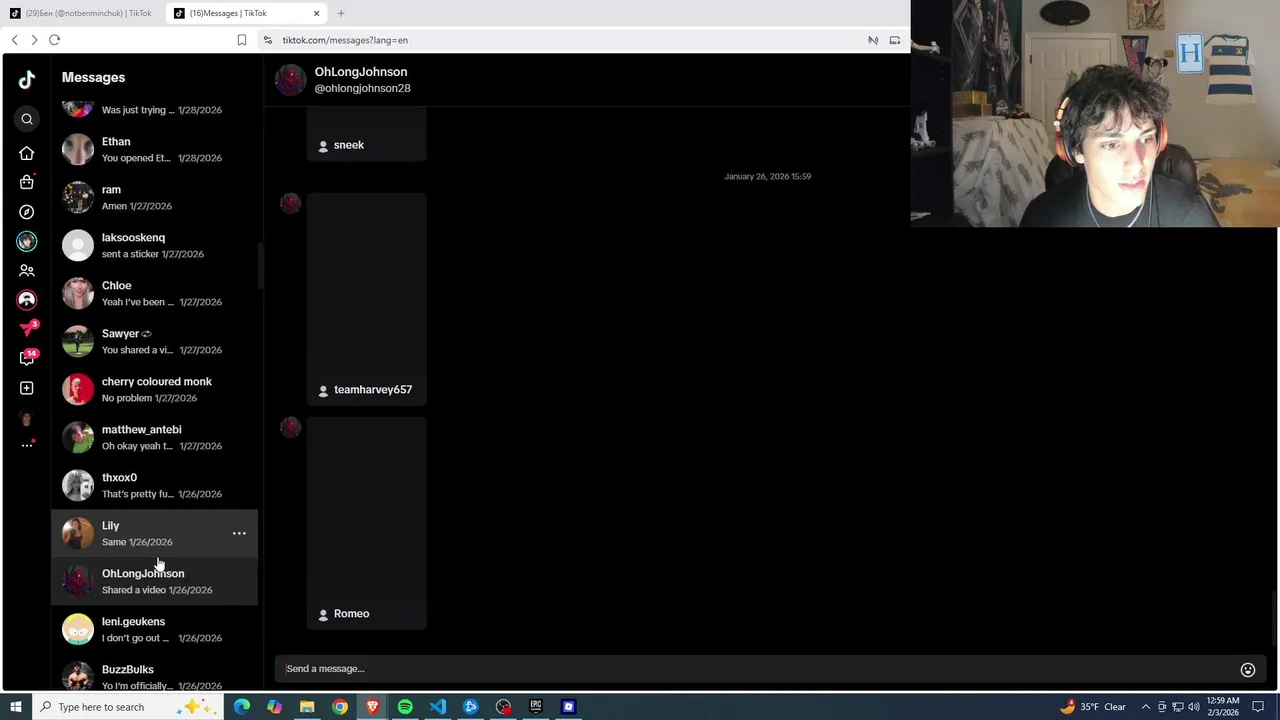Open the Messages icon with badge 14
The image size is (1280, 720).
28,357
